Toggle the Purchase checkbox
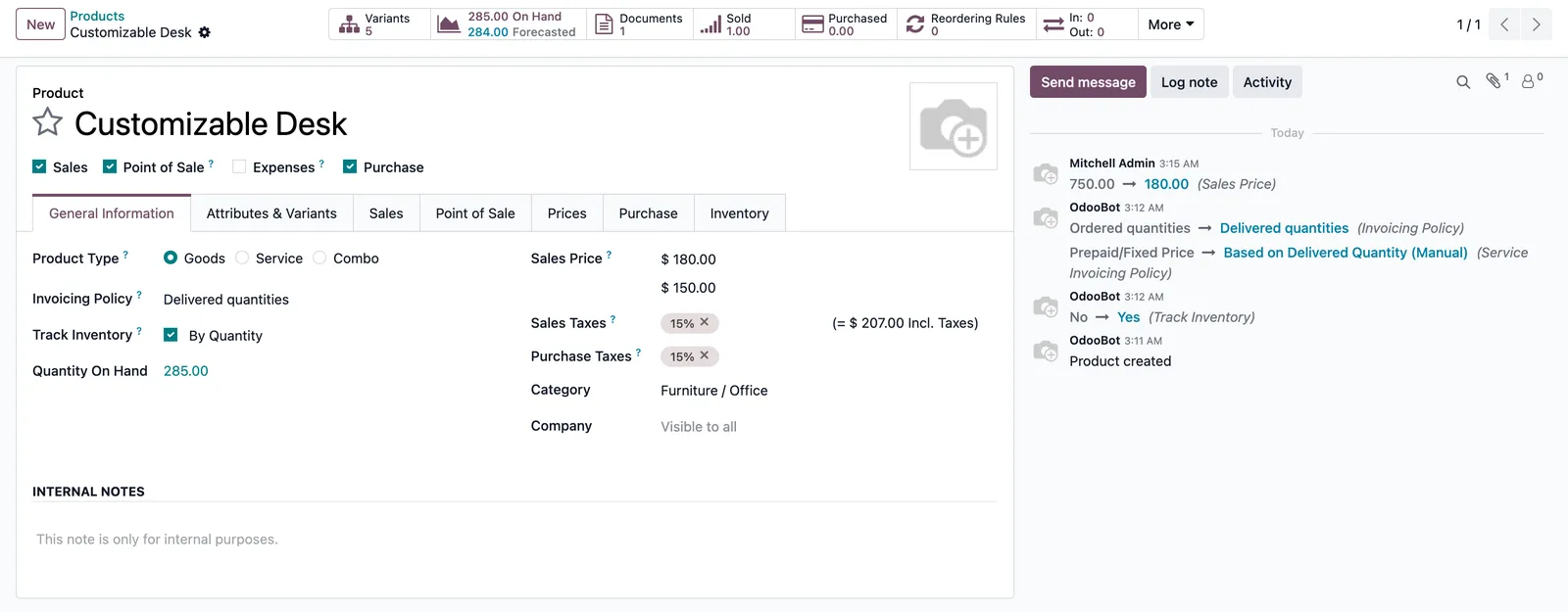The height and width of the screenshot is (612, 1568). [350, 166]
